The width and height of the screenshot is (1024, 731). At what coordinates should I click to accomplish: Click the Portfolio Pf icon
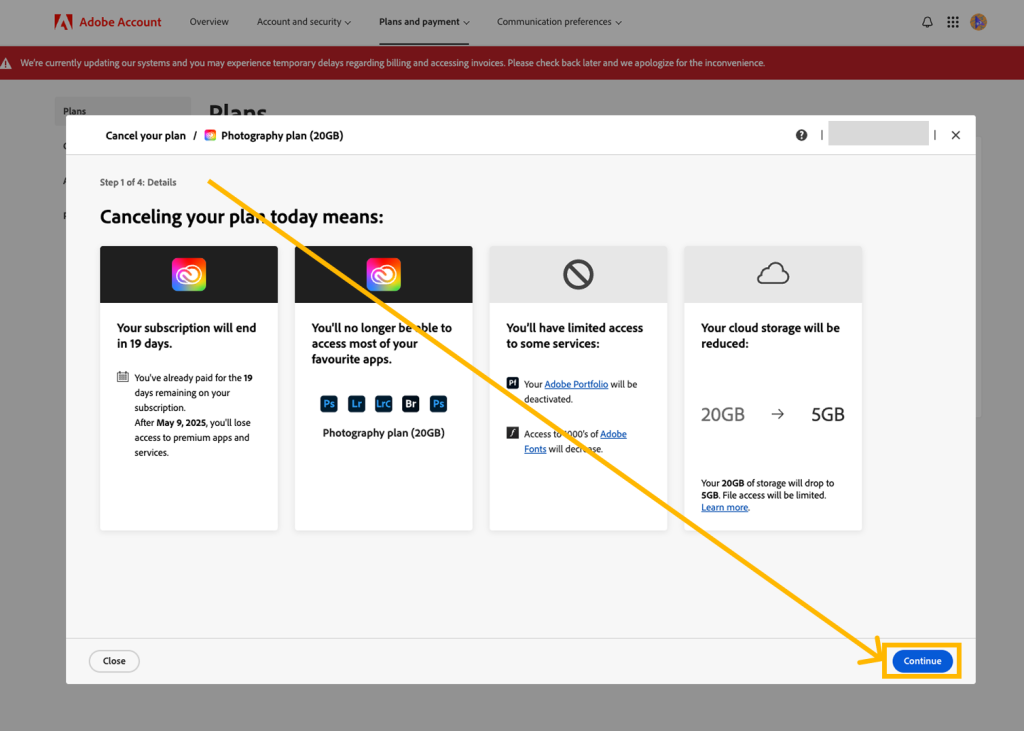[x=513, y=383]
